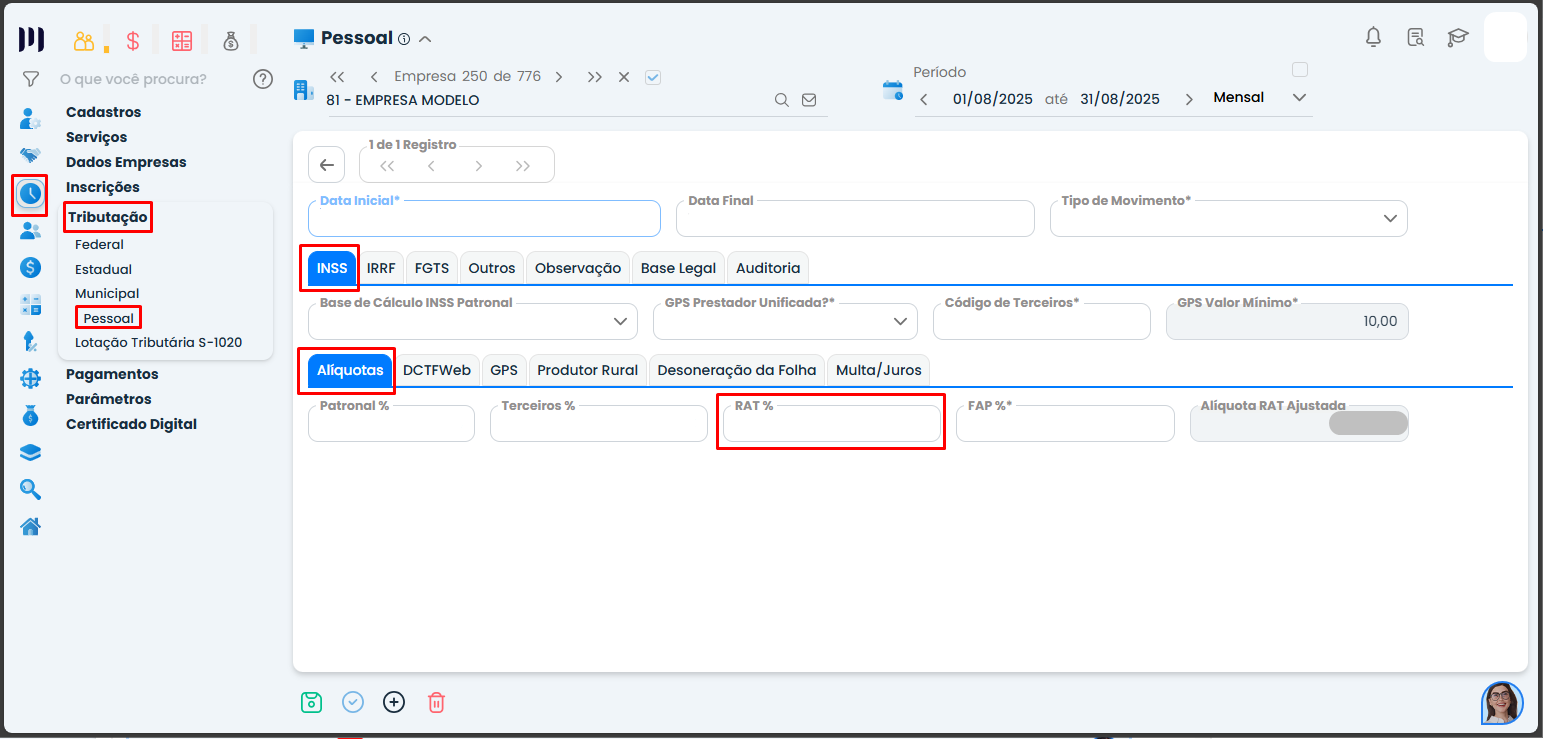1543x739 pixels.
Task: Toggle the Alíquota RAT Ajustada switch
Action: [x=1367, y=423]
